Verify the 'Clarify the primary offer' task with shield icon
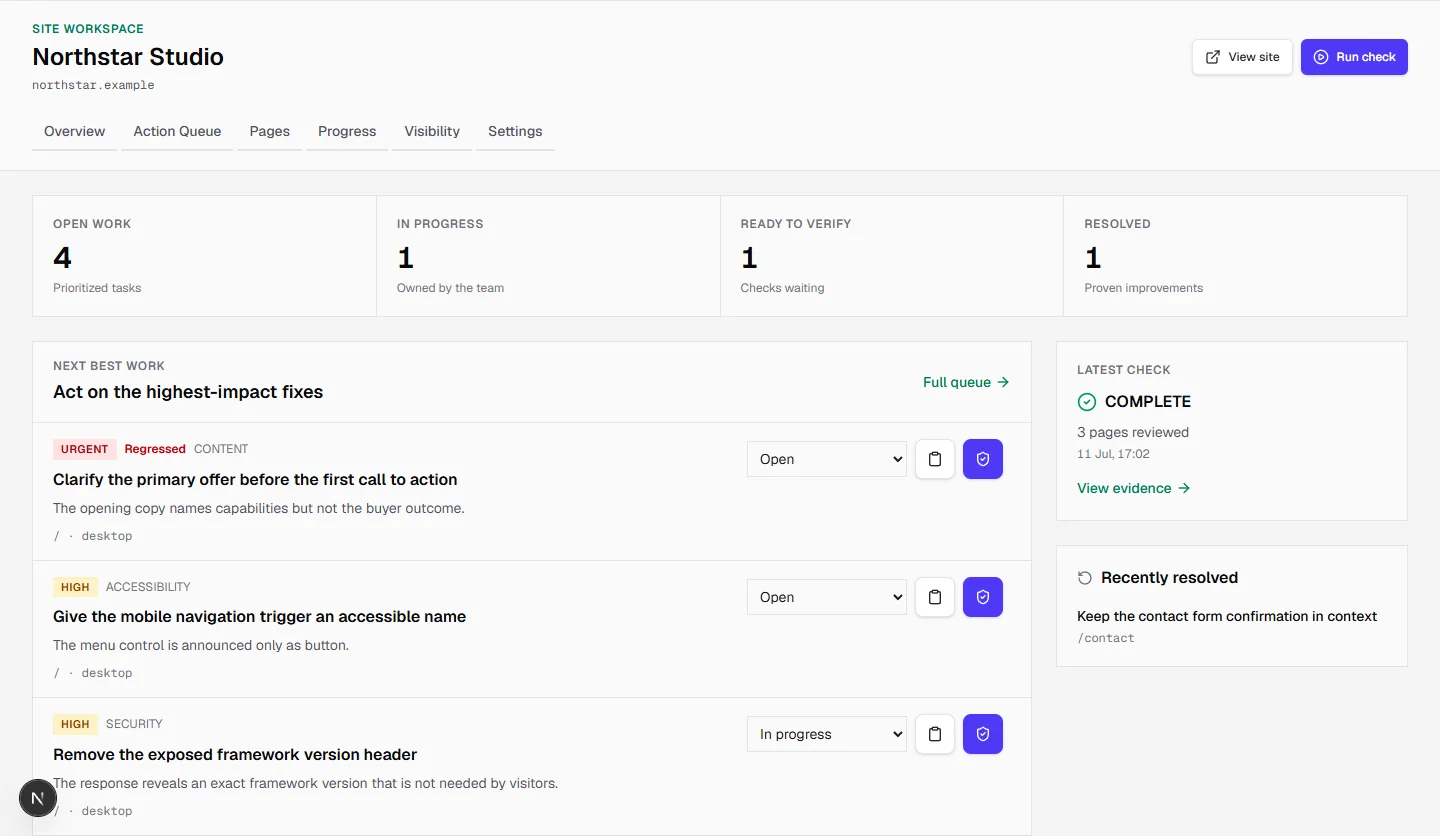 (983, 459)
